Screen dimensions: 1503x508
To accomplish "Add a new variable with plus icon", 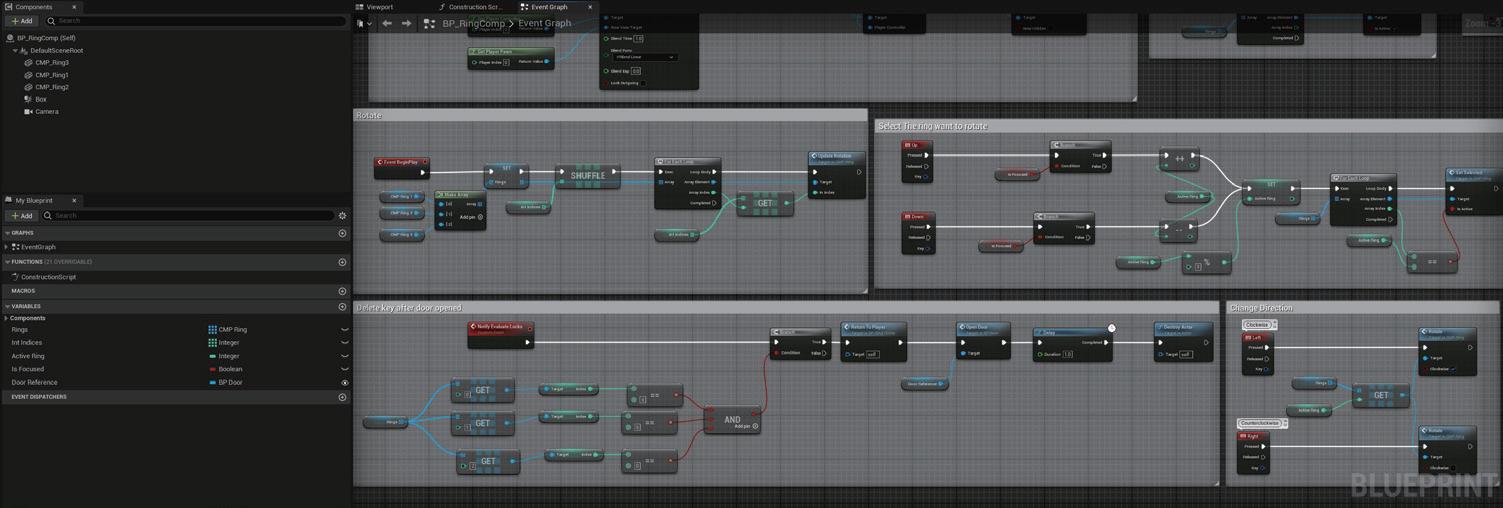I will [x=342, y=306].
